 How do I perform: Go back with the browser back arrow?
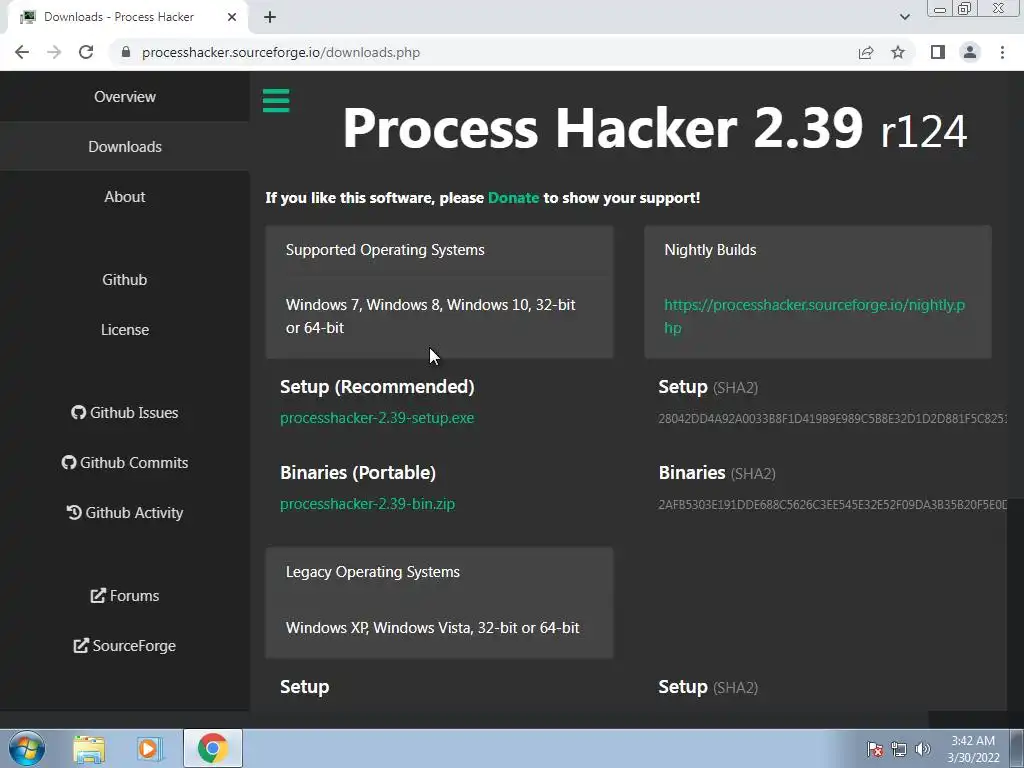coord(22,52)
